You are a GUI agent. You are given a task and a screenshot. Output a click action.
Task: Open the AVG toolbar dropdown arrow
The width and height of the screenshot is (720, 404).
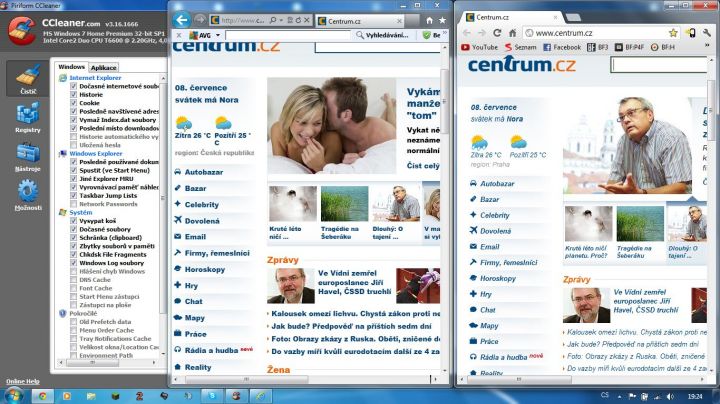tap(218, 35)
